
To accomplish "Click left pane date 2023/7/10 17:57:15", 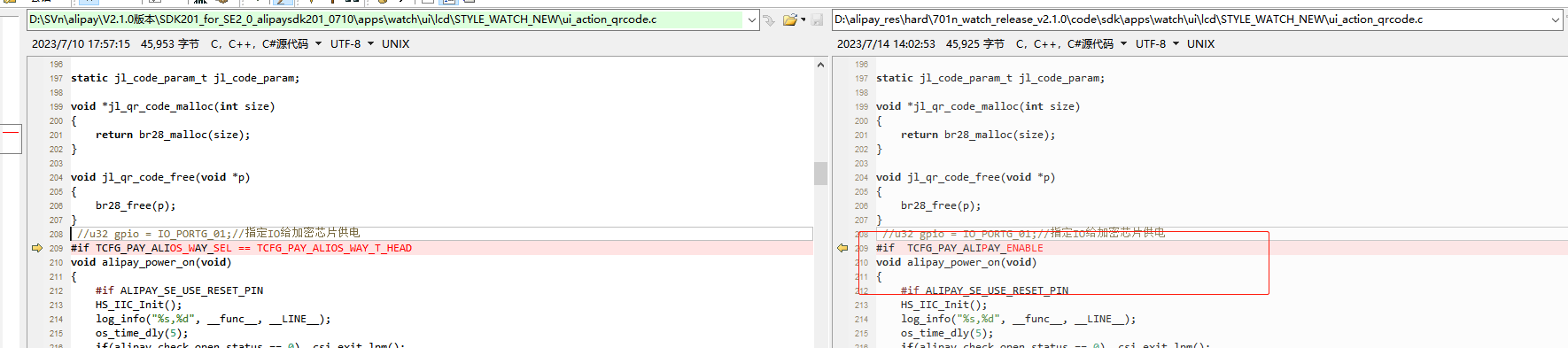I will (81, 43).
